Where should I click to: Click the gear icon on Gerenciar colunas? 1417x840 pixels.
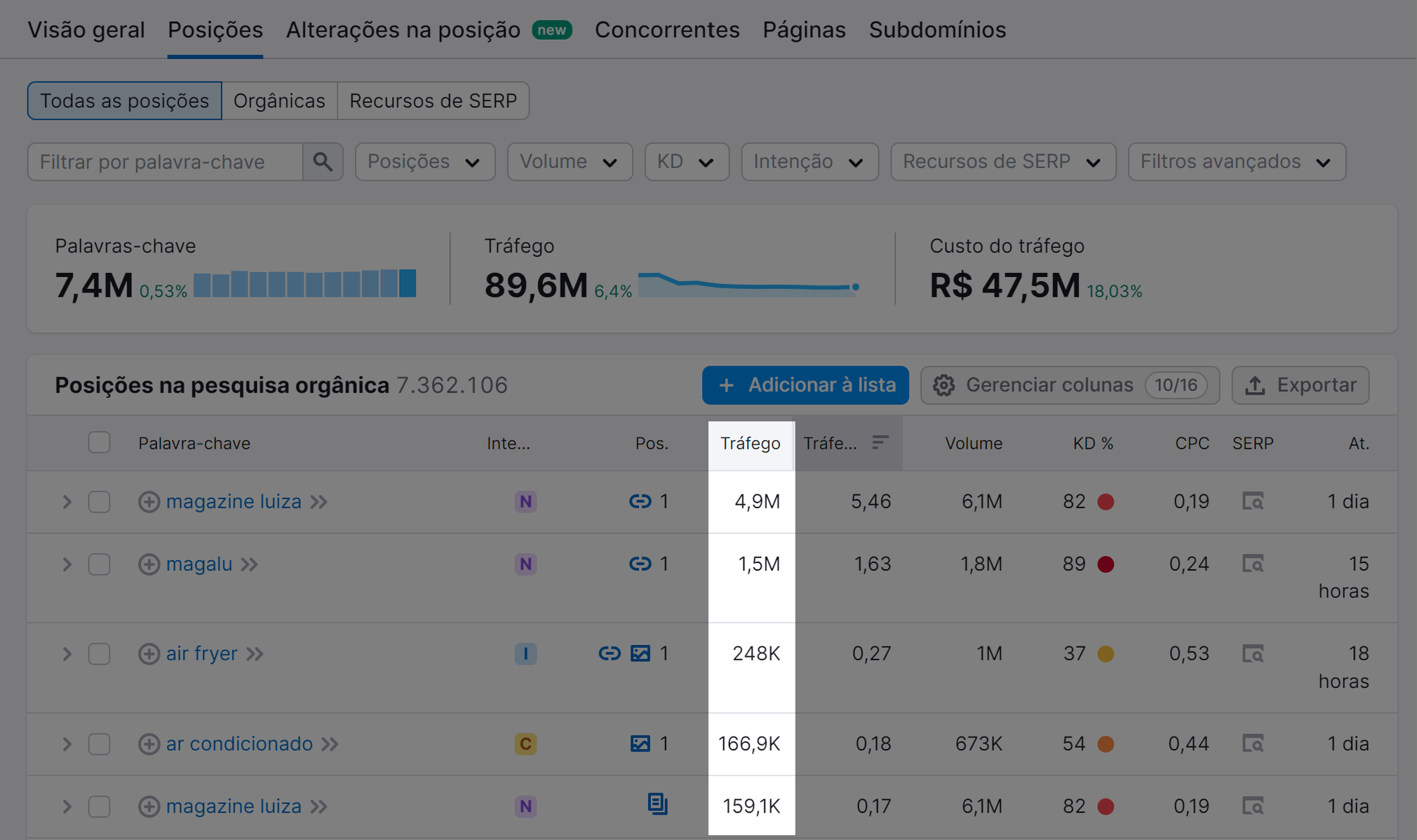pos(943,385)
